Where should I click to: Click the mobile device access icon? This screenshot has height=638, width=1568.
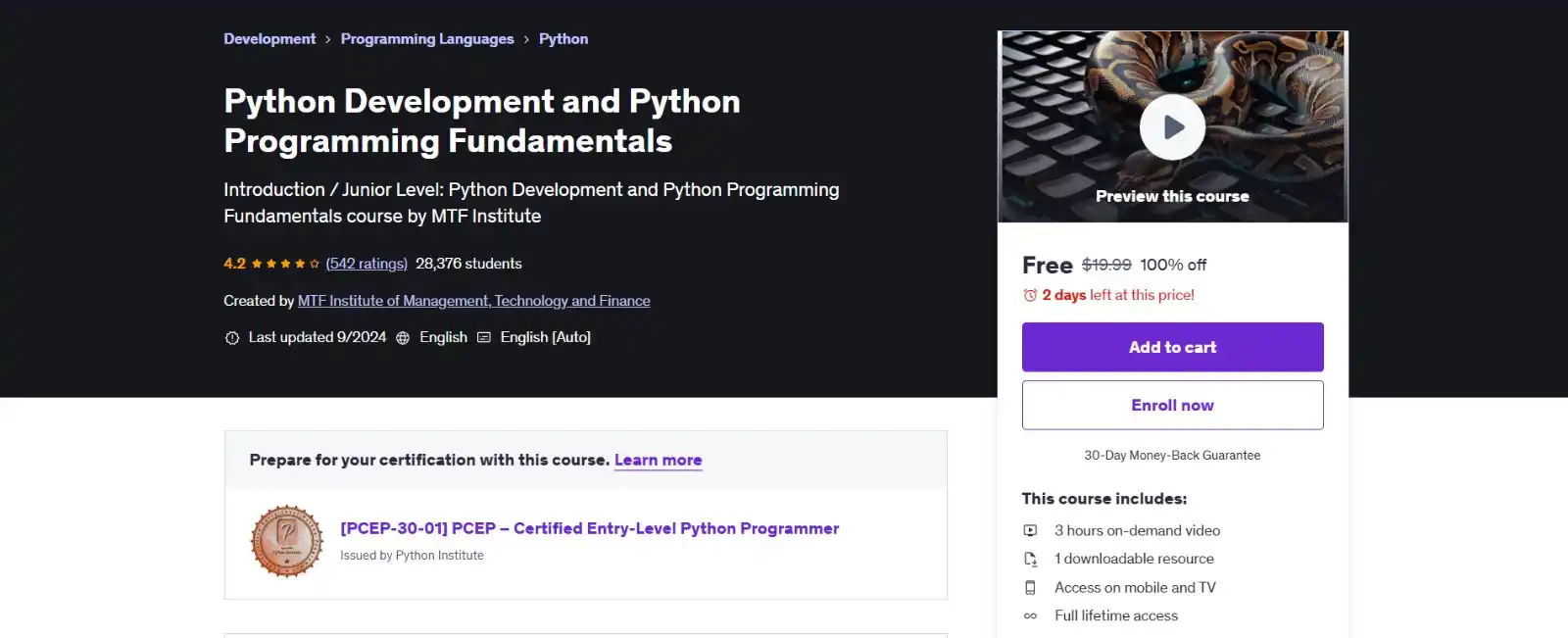pos(1030,587)
